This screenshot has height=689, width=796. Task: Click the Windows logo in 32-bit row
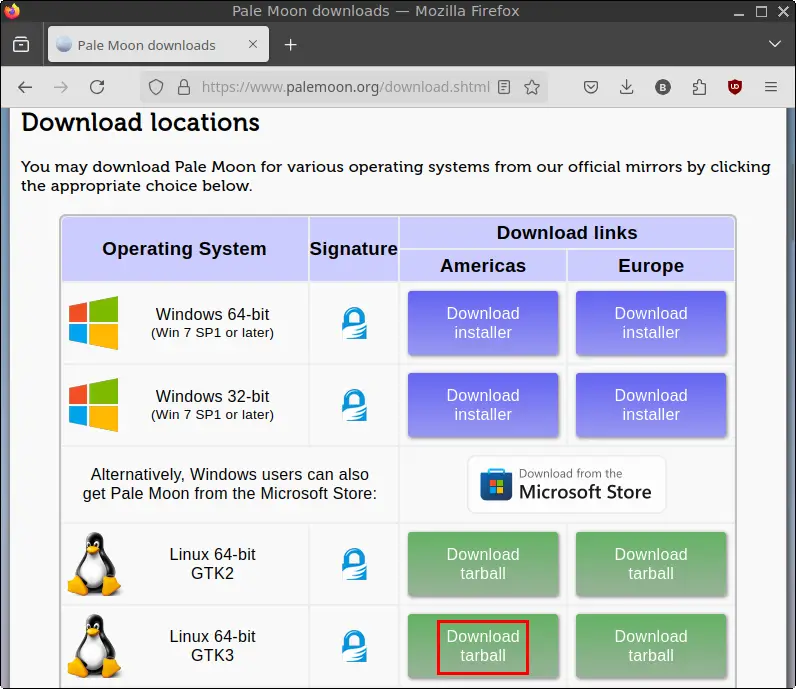(93, 405)
